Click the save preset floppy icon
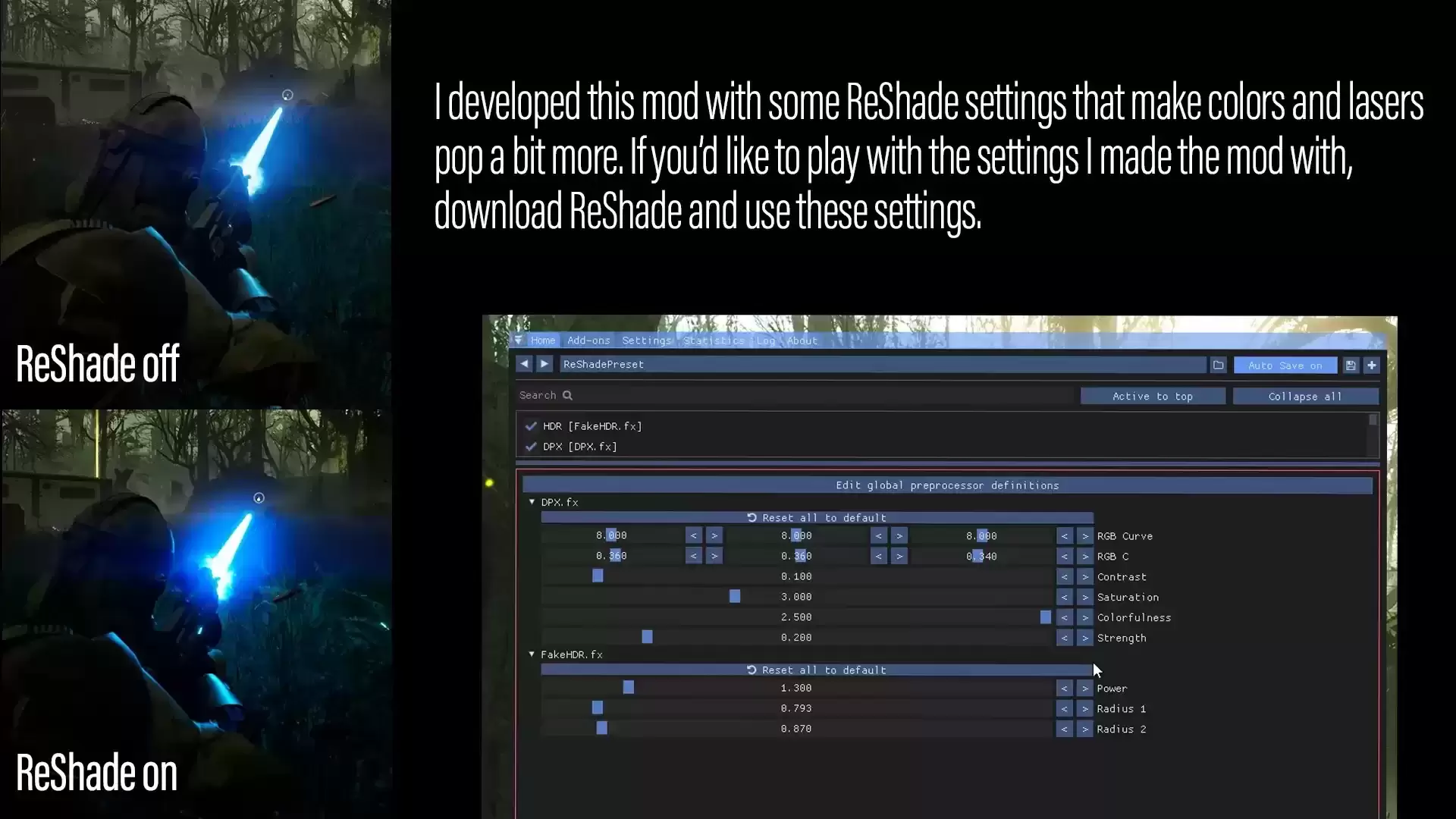The height and width of the screenshot is (819, 1456). (x=1351, y=366)
